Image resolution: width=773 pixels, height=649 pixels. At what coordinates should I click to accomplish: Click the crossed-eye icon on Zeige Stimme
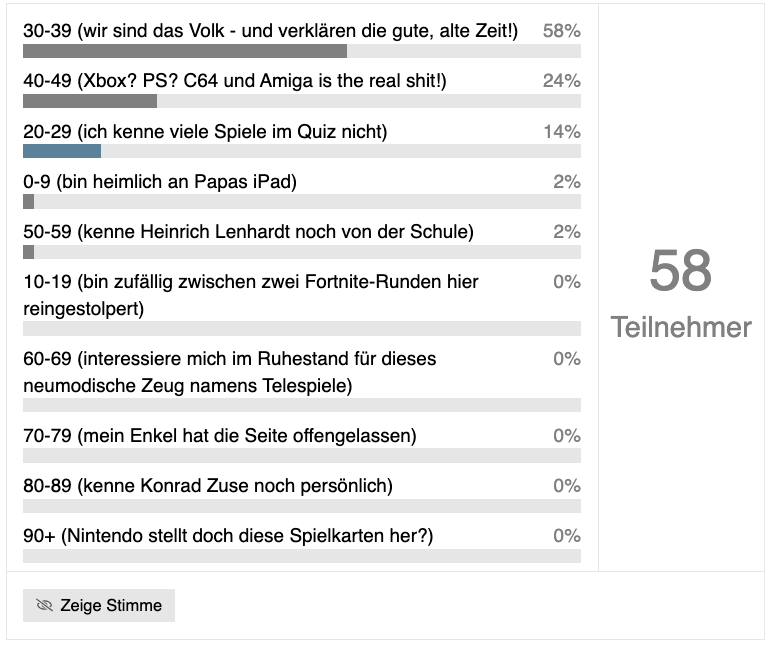click(44, 606)
